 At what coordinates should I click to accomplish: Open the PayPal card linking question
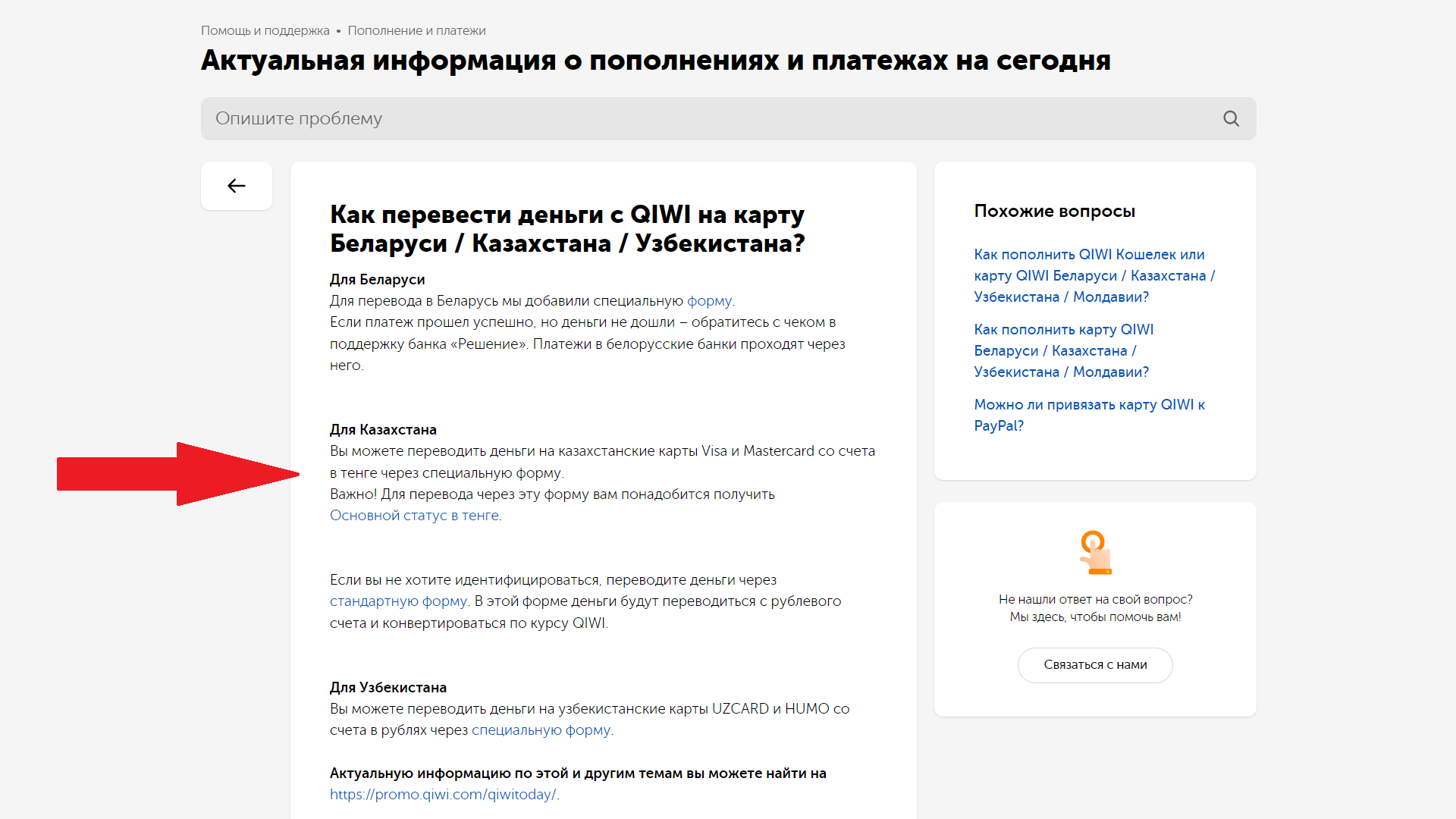(1089, 415)
